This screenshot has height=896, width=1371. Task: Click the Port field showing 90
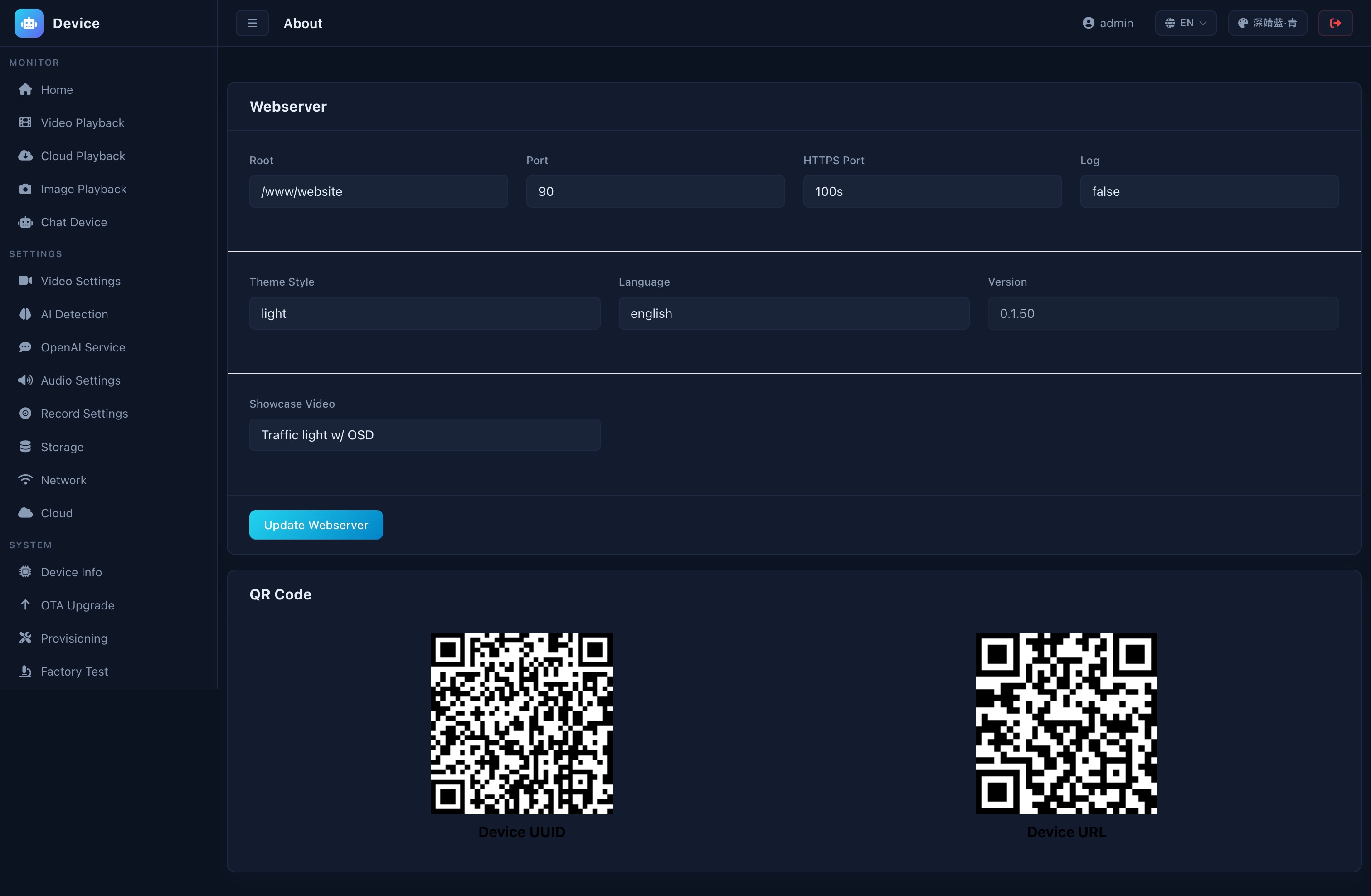click(x=655, y=191)
